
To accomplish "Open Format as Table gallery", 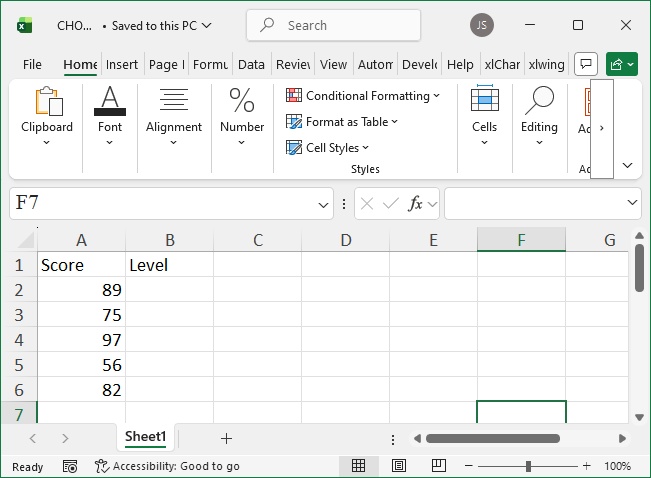I will click(342, 122).
